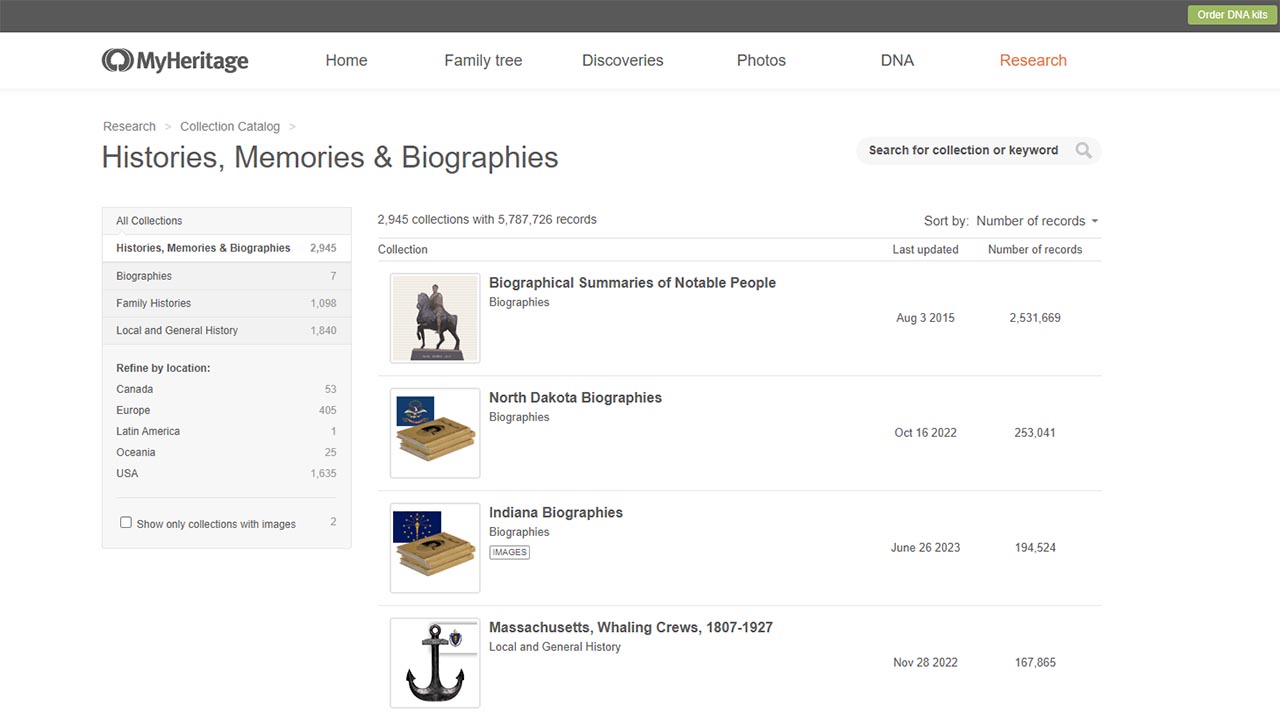Open the Sort by Number of records dropdown
The width and height of the screenshot is (1280, 720).
[1037, 220]
